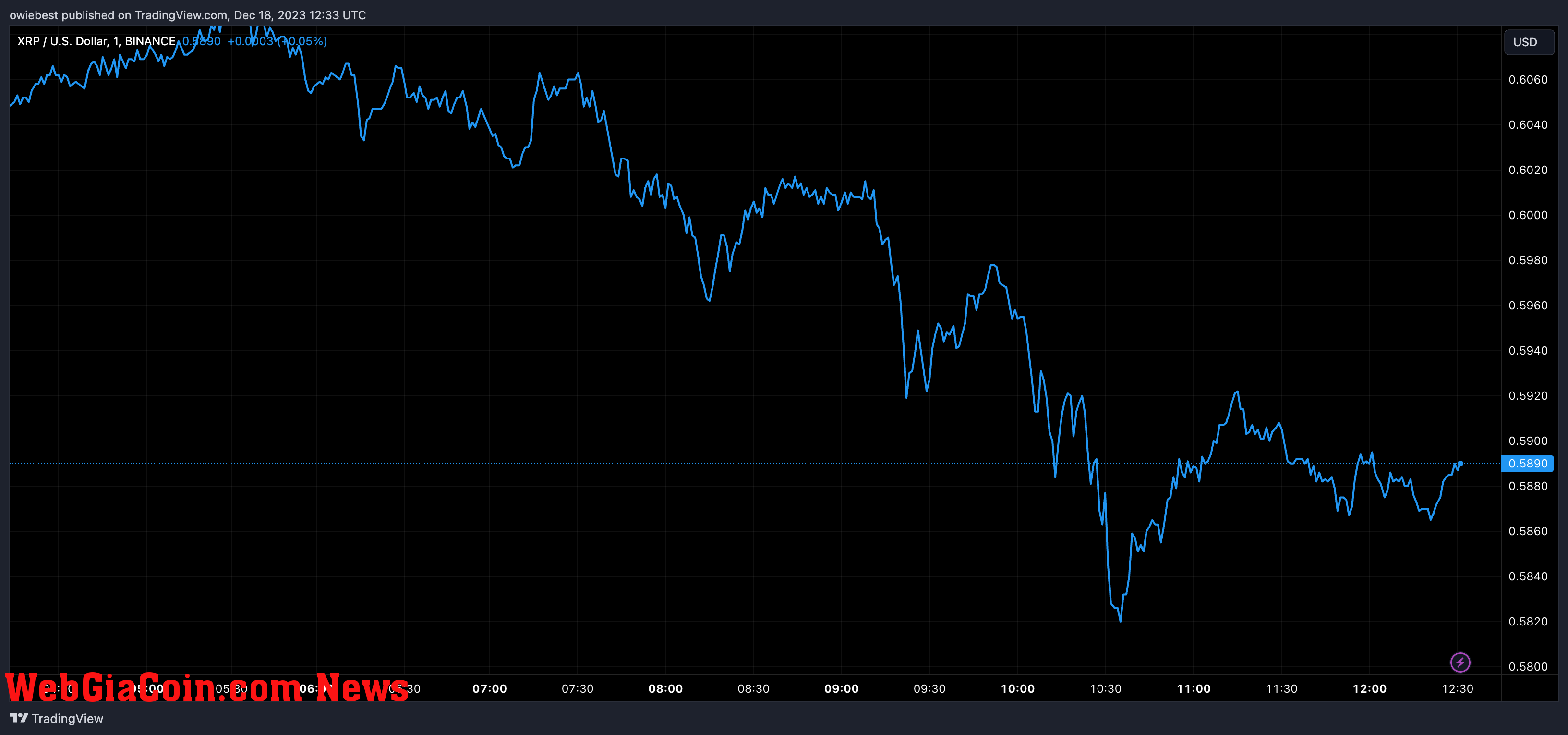Click the 09:30 time axis label
Screen dimensions: 1568x735
click(929, 689)
